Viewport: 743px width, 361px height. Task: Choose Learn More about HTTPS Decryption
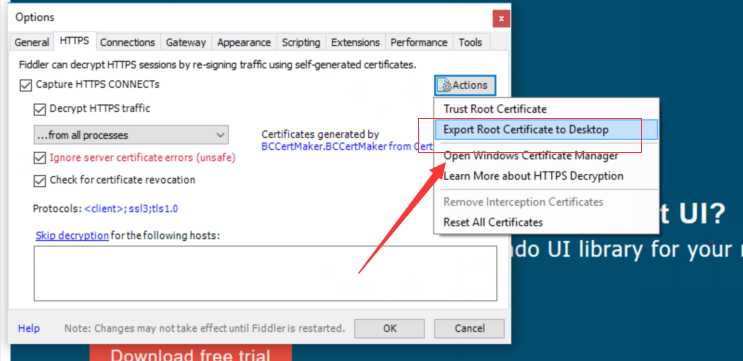coord(546,176)
